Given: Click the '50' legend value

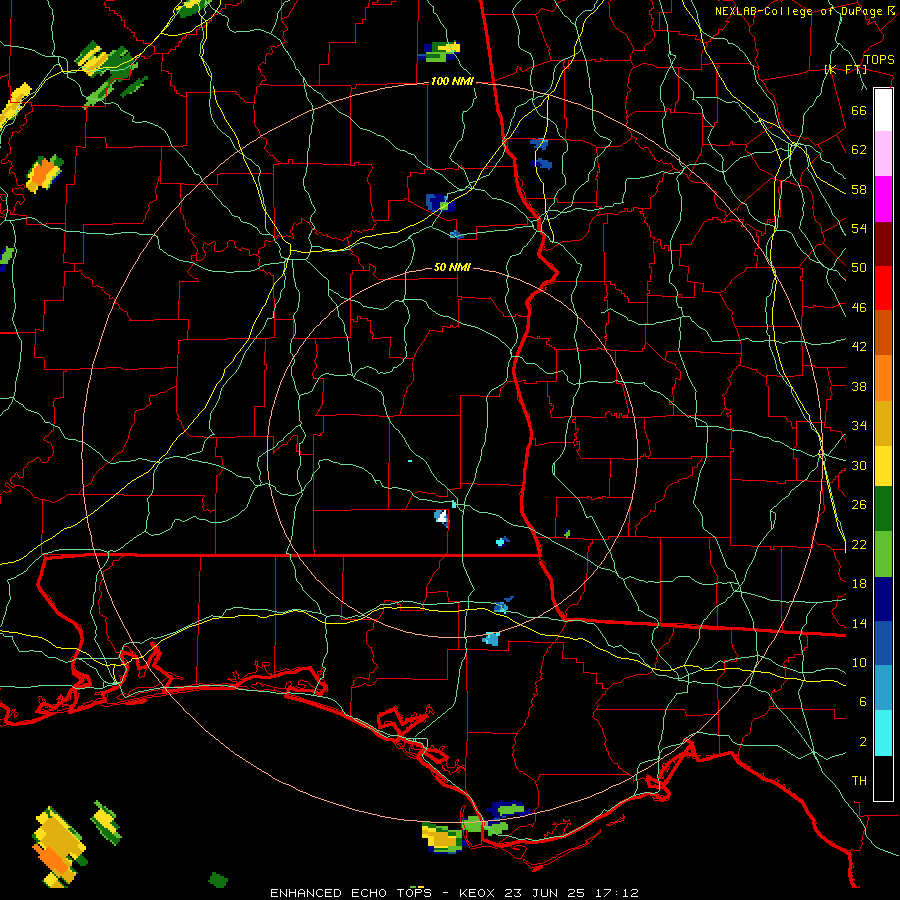Looking at the screenshot, I should click(x=859, y=267).
